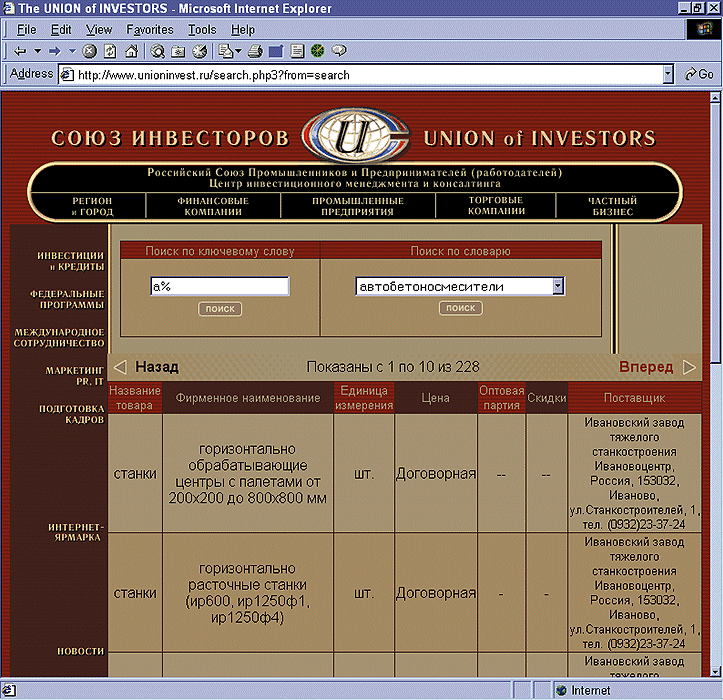Screen dimensions: 723x700
Task: Open ТОРГОВЫЕ КОМПАНИИ section
Action: click(x=496, y=206)
